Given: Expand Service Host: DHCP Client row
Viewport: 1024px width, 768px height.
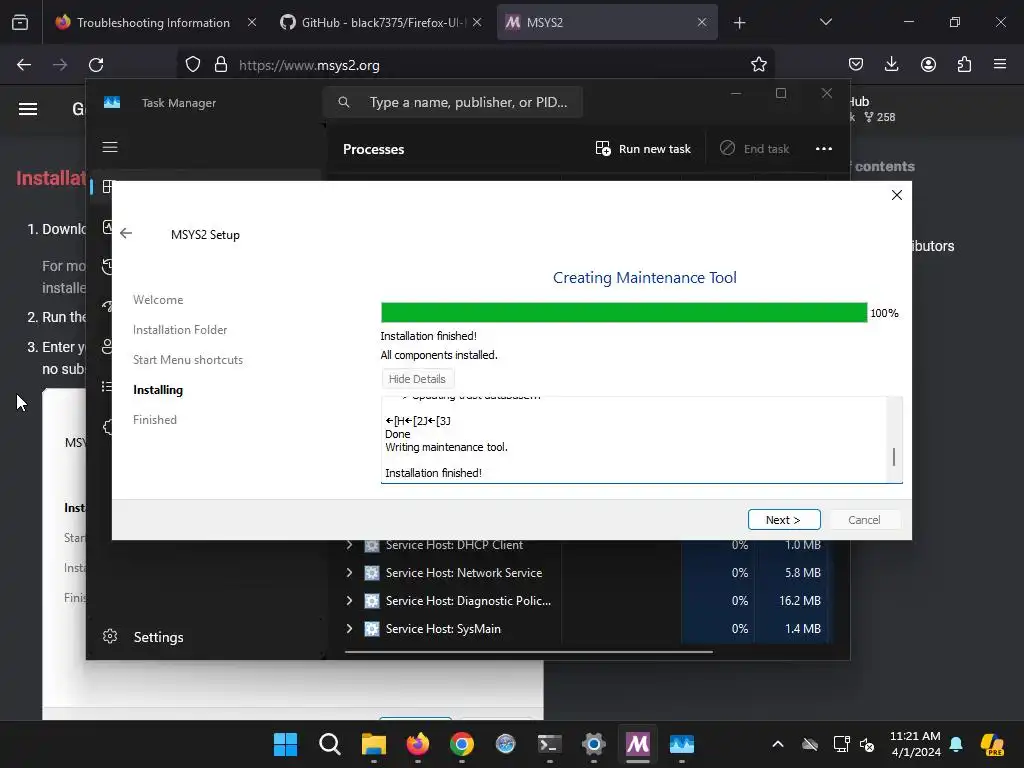Looking at the screenshot, I should pos(349,545).
